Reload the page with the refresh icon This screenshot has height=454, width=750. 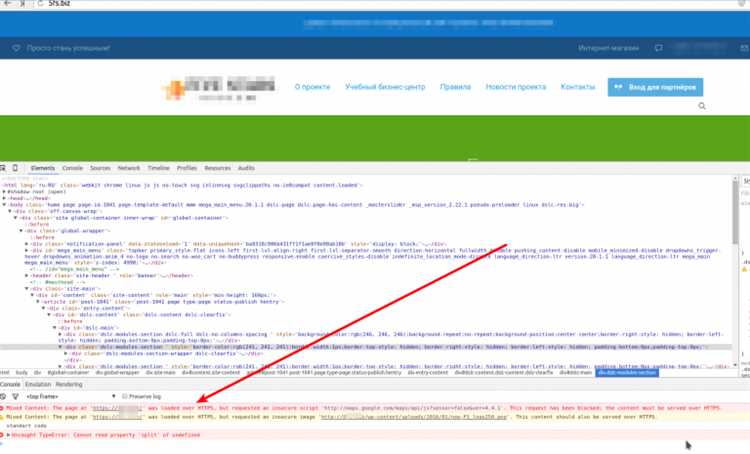[x=40, y=3]
